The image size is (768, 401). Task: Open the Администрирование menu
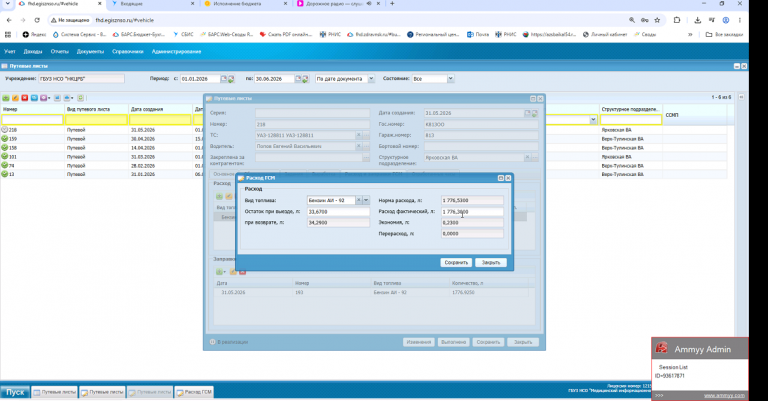pyautogui.click(x=176, y=51)
